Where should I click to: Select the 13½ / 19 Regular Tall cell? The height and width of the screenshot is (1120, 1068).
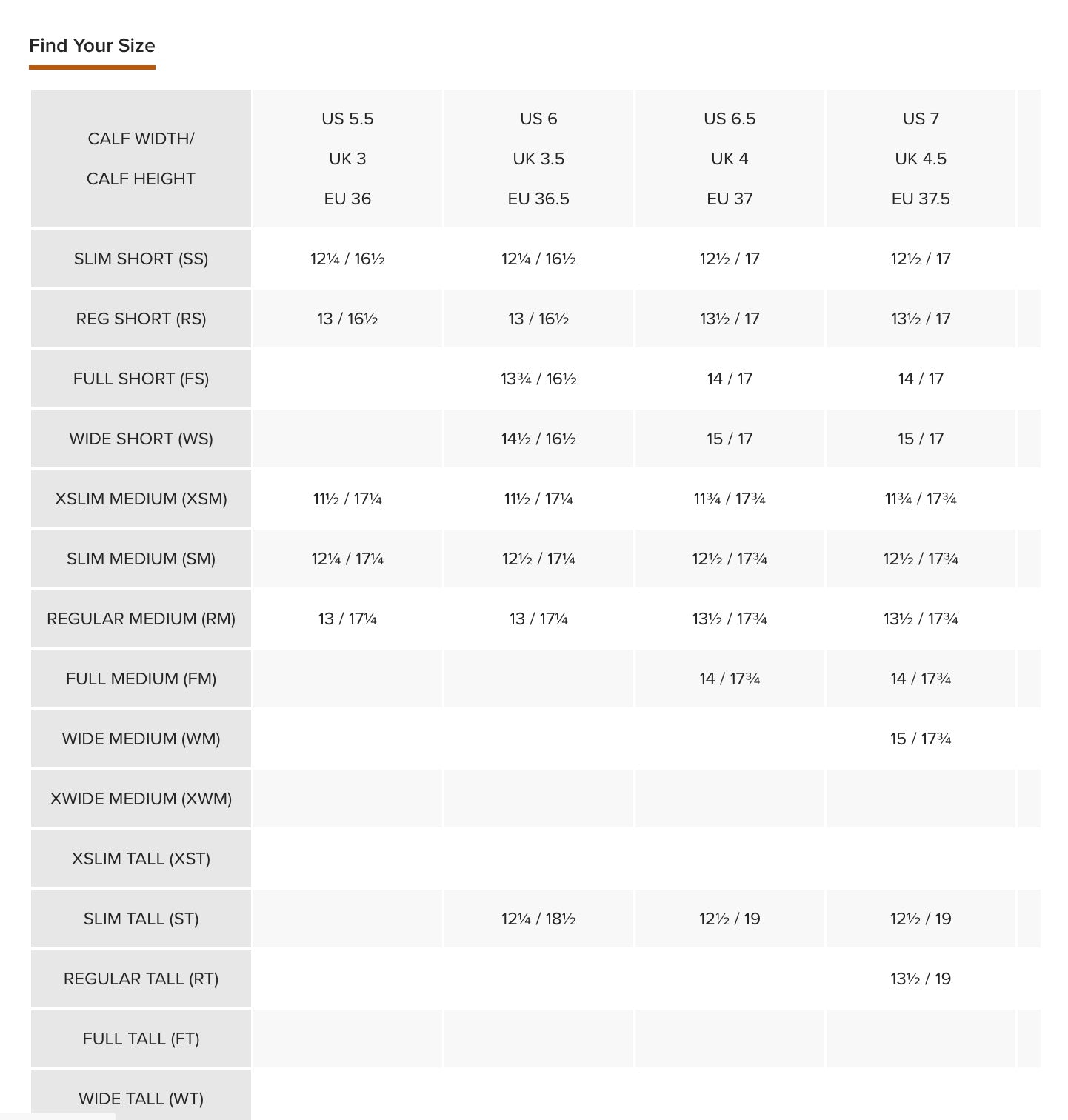click(921, 979)
